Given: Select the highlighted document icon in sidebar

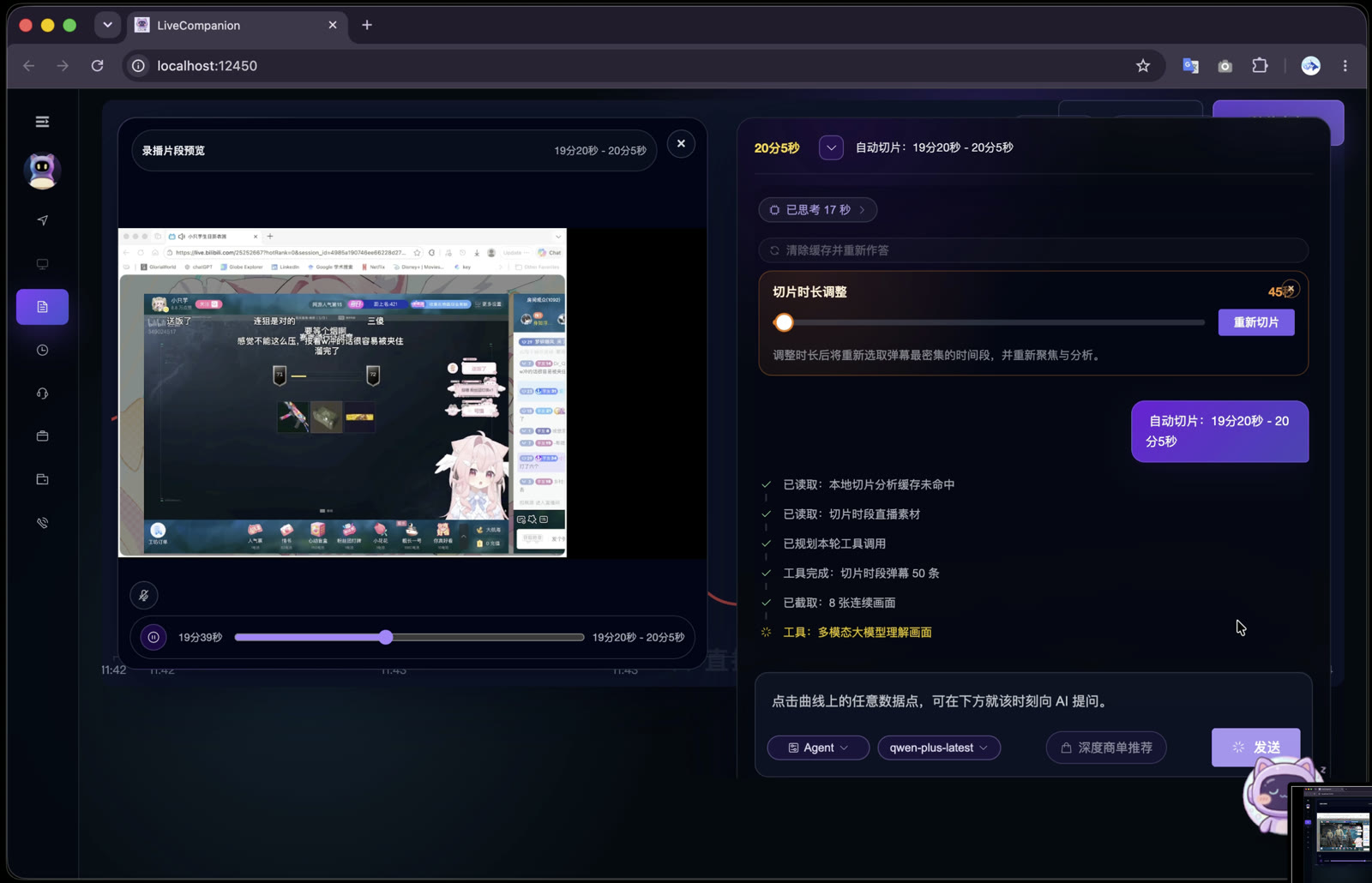Looking at the screenshot, I should tap(42, 307).
